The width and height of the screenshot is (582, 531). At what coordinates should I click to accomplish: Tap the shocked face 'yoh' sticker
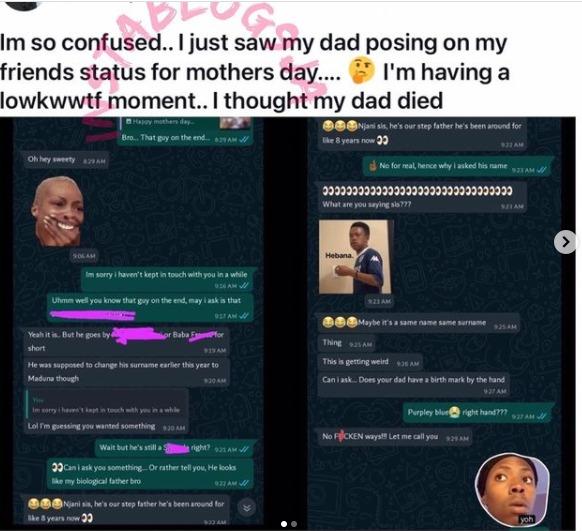point(512,490)
